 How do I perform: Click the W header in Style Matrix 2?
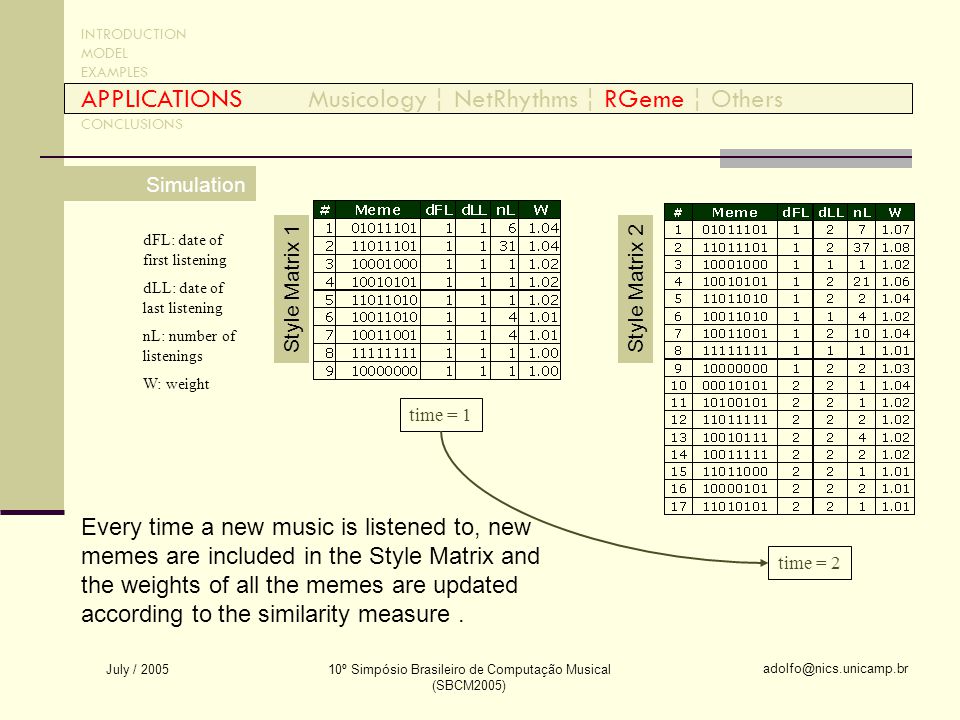coord(894,212)
